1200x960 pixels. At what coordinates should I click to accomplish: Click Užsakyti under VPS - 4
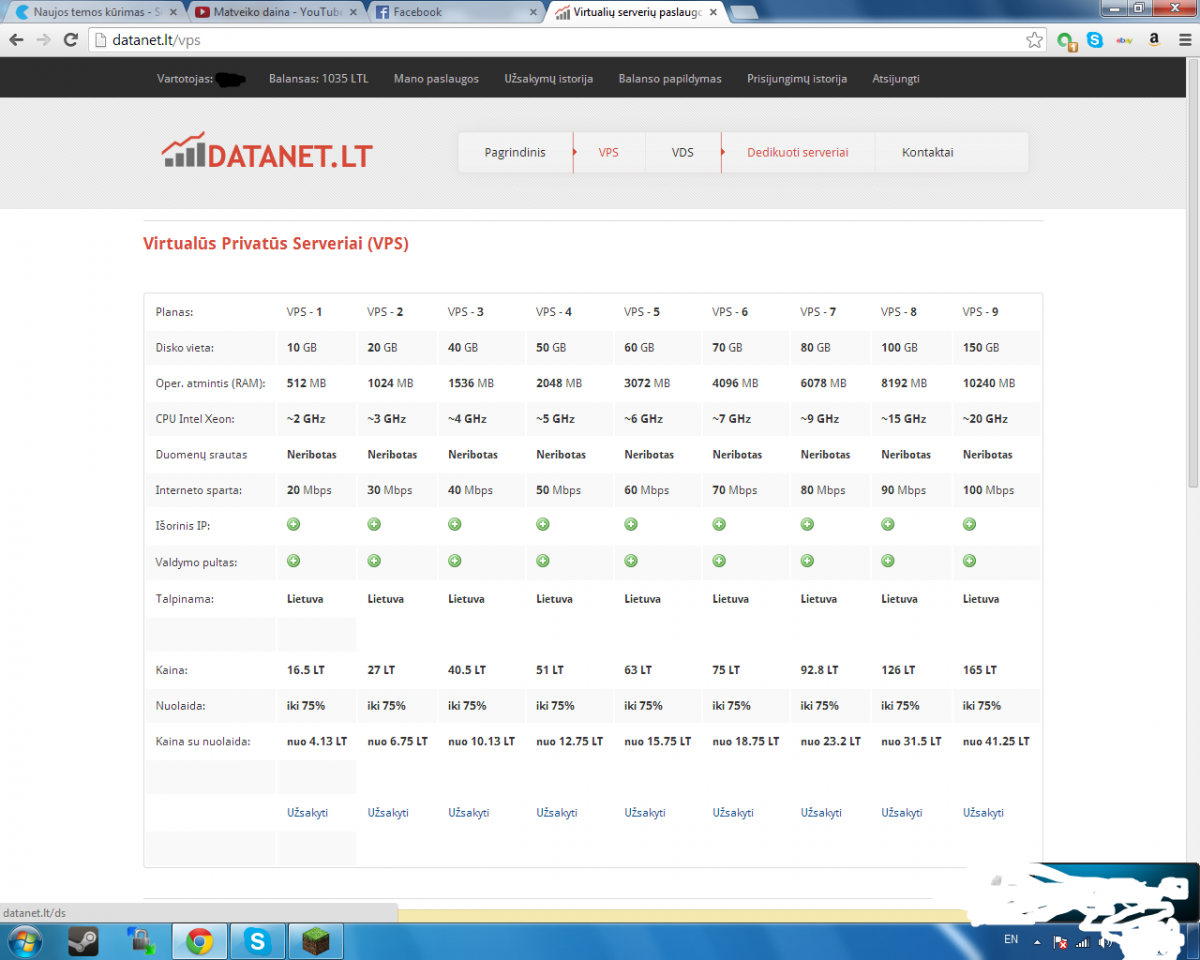point(556,813)
